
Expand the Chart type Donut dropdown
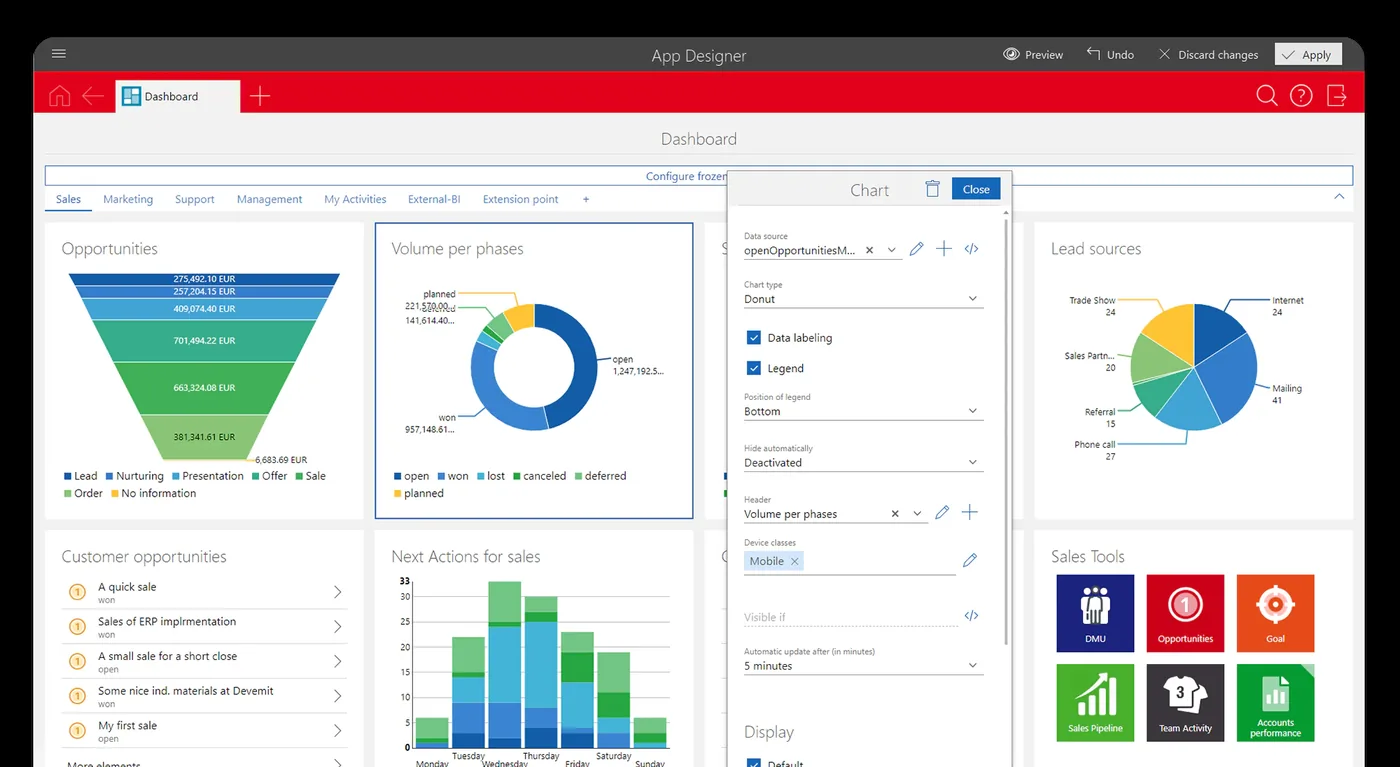pos(863,299)
